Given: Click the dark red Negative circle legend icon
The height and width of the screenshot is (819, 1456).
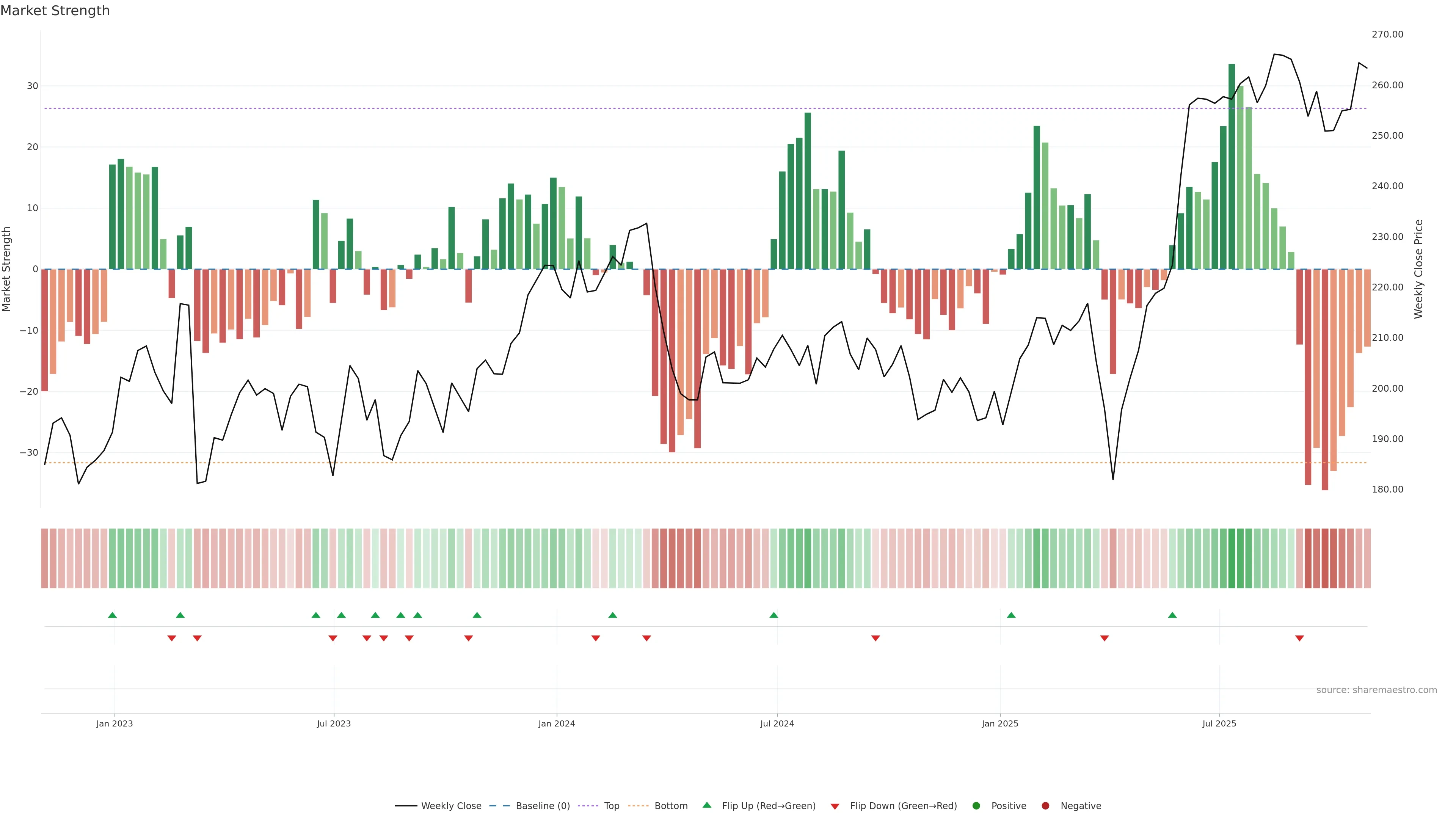Looking at the screenshot, I should click(x=1045, y=805).
